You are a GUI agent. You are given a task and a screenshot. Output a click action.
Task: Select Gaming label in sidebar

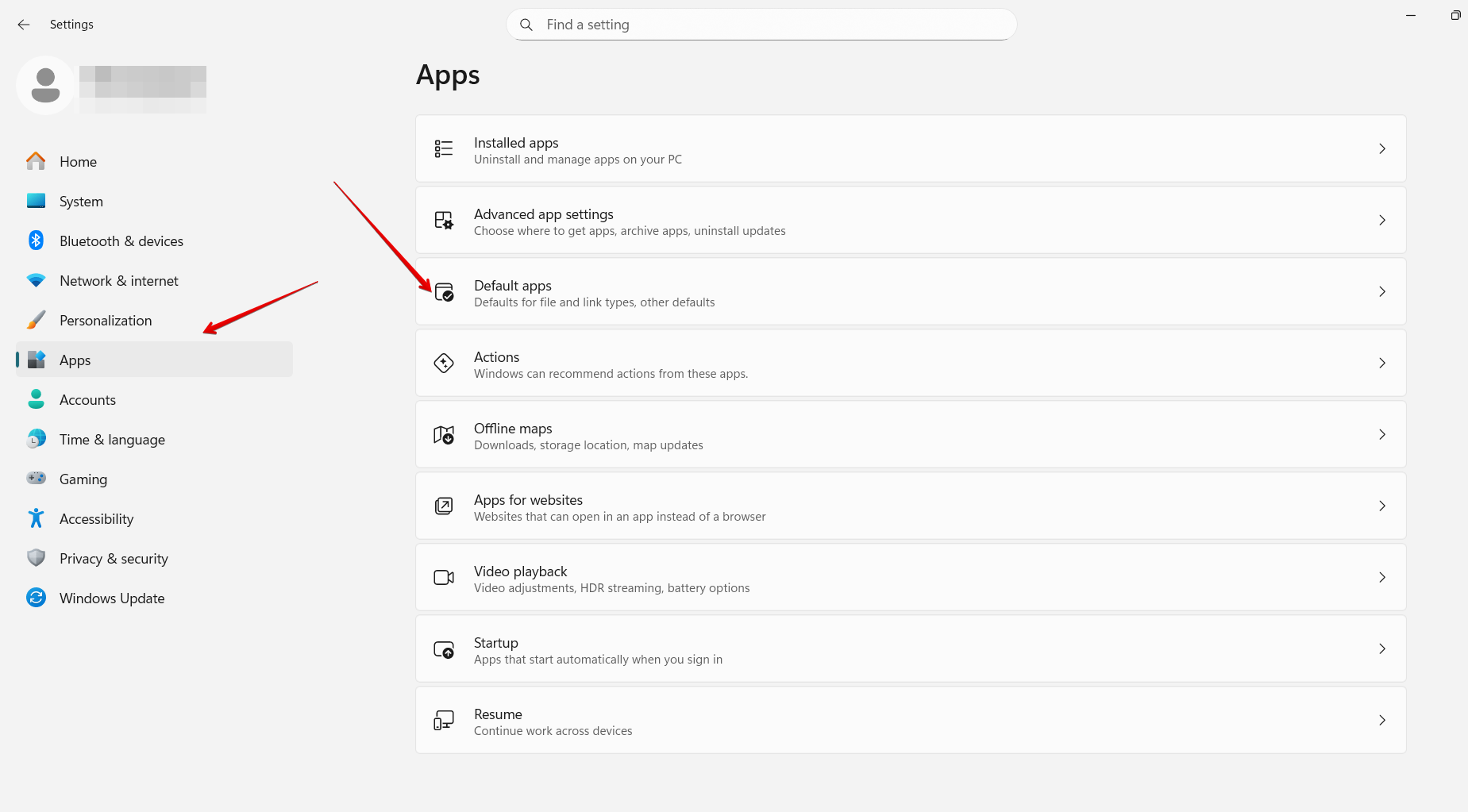click(83, 479)
